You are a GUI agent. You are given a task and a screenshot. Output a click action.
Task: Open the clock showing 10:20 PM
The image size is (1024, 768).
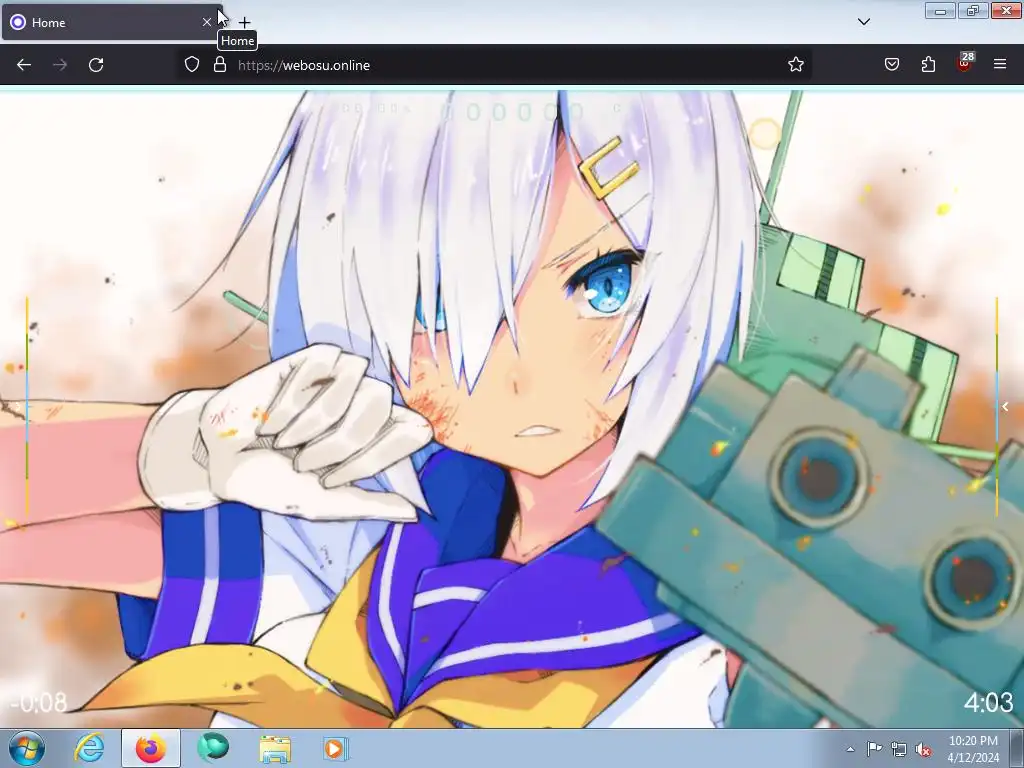tap(973, 749)
